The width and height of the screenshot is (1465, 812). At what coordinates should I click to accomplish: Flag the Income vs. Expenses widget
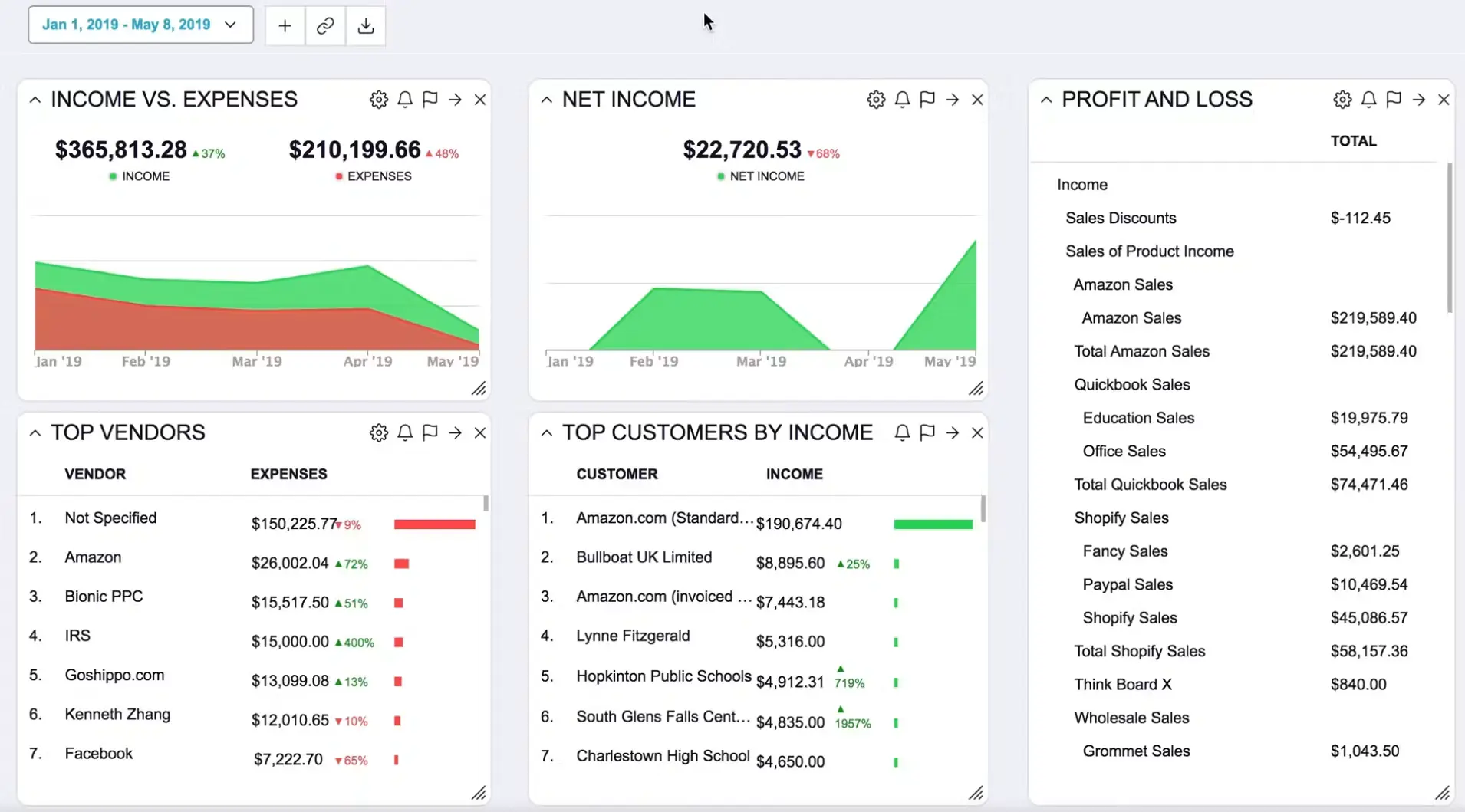tap(430, 100)
